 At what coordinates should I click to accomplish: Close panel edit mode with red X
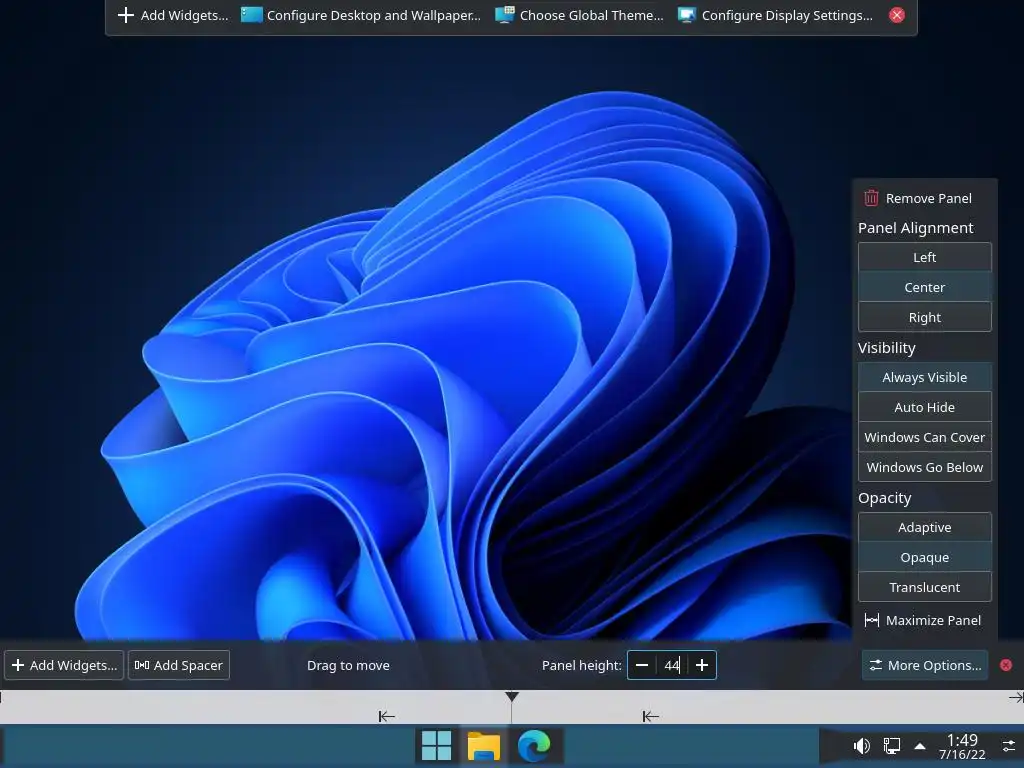pos(1006,665)
